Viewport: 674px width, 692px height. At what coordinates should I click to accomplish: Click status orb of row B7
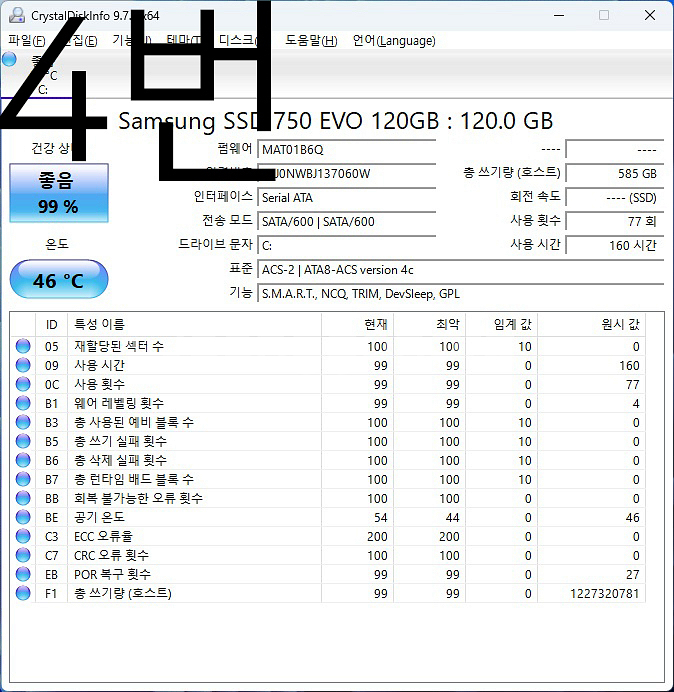coord(23,479)
